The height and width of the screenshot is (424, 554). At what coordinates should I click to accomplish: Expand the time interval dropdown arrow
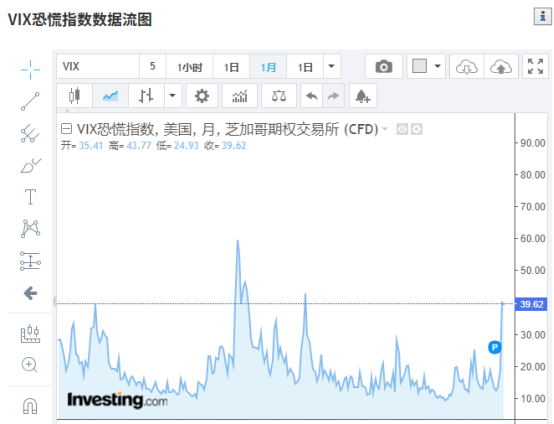[331, 66]
